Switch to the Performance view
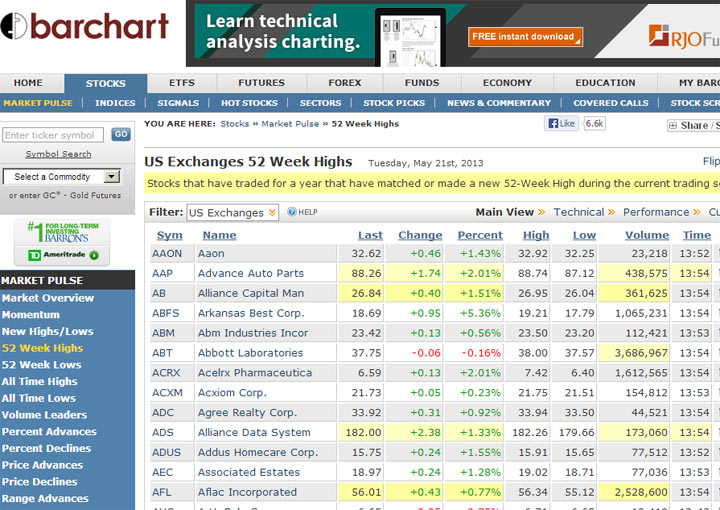The width and height of the screenshot is (720, 510). tap(656, 212)
